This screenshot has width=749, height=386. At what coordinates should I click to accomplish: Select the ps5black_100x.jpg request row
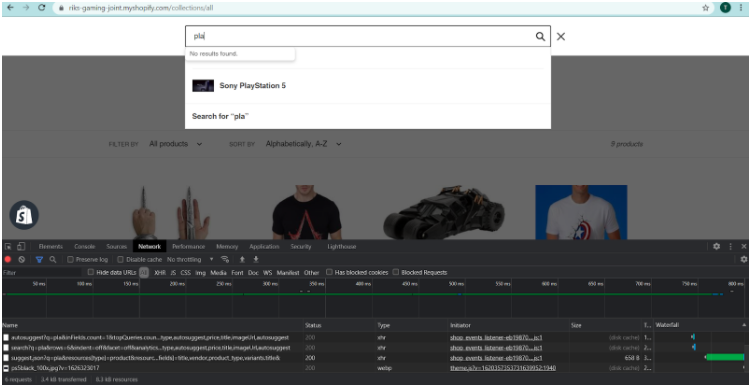pos(374,368)
